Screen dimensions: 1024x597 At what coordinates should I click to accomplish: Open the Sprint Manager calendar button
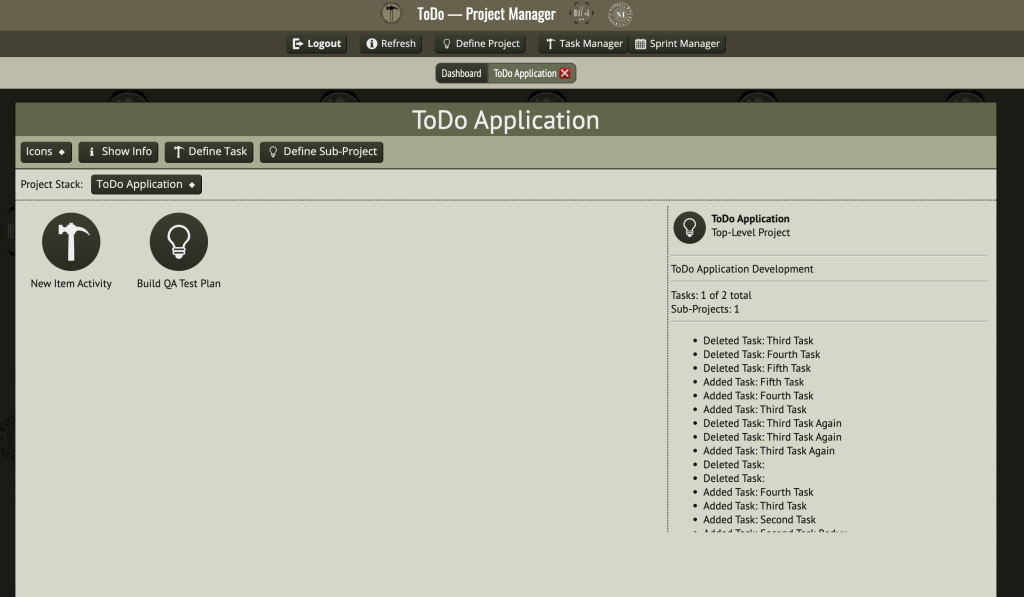pos(678,44)
